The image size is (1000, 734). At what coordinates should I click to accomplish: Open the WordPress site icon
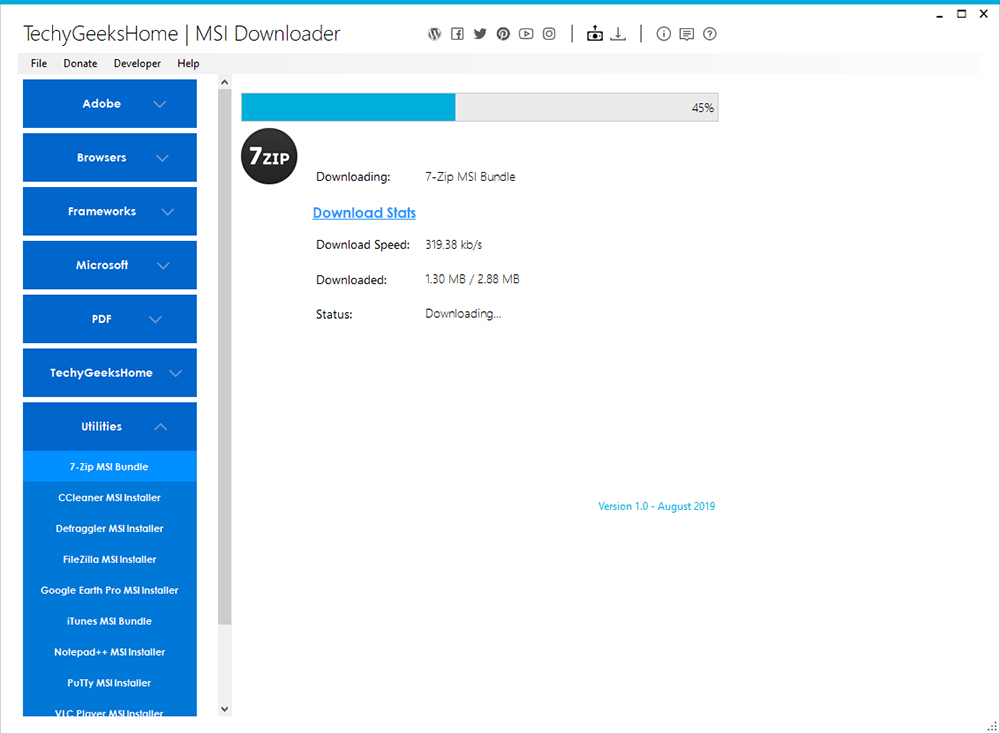click(x=434, y=34)
